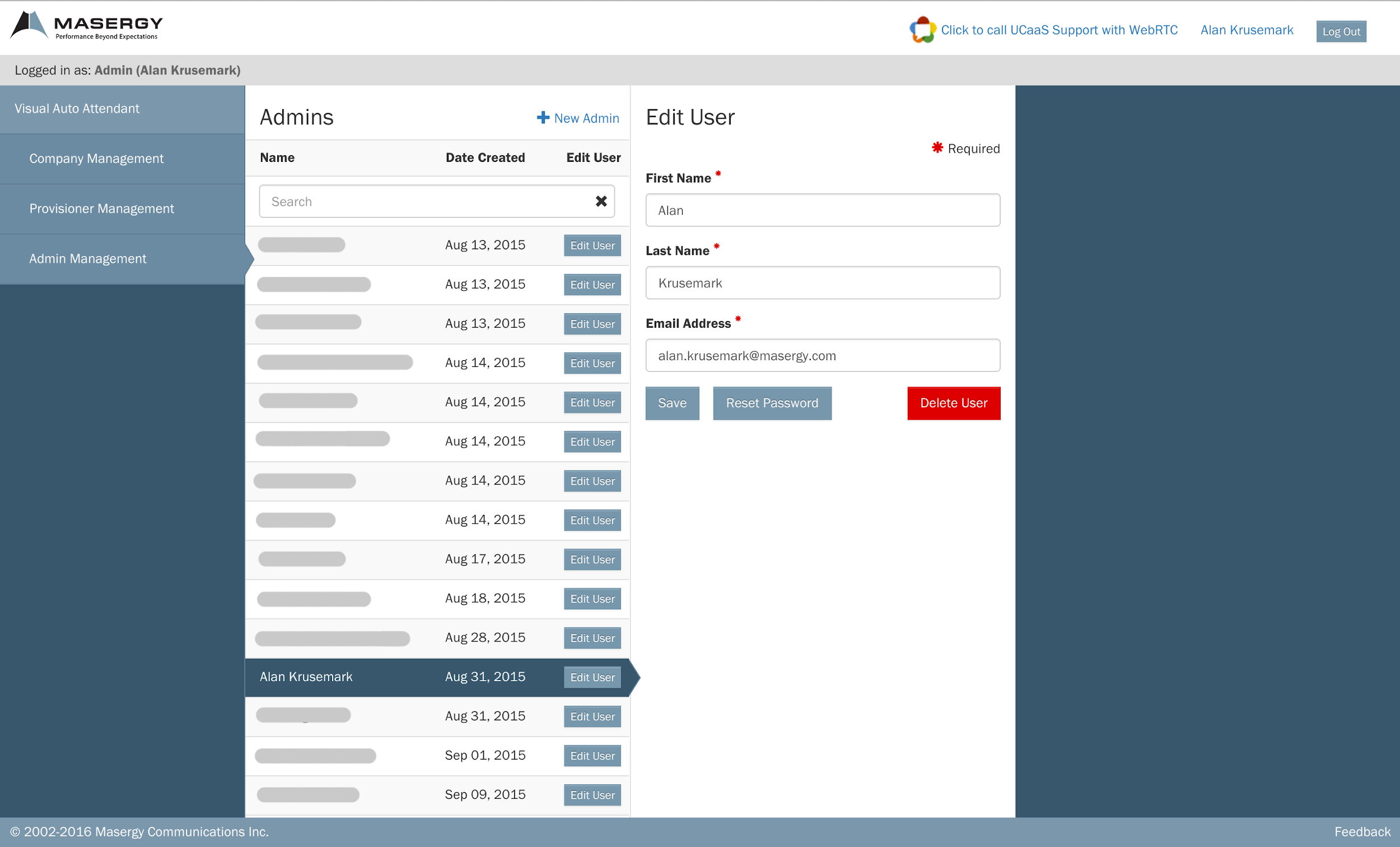The height and width of the screenshot is (847, 1400).
Task: Click the Email Address input field
Action: (x=822, y=356)
